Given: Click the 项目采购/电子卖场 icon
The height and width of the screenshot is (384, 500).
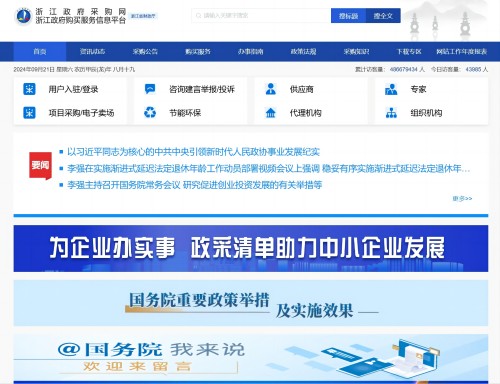Looking at the screenshot, I should pos(29,113).
